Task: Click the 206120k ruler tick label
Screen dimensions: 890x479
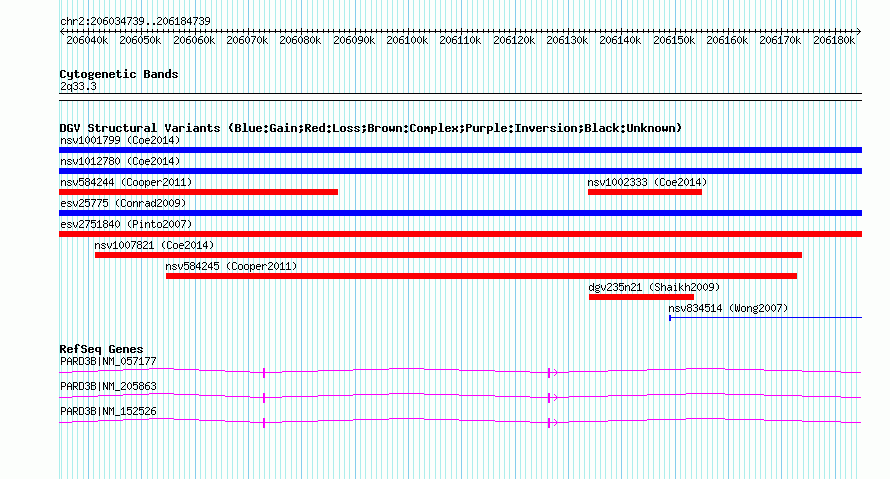Action: [514, 40]
